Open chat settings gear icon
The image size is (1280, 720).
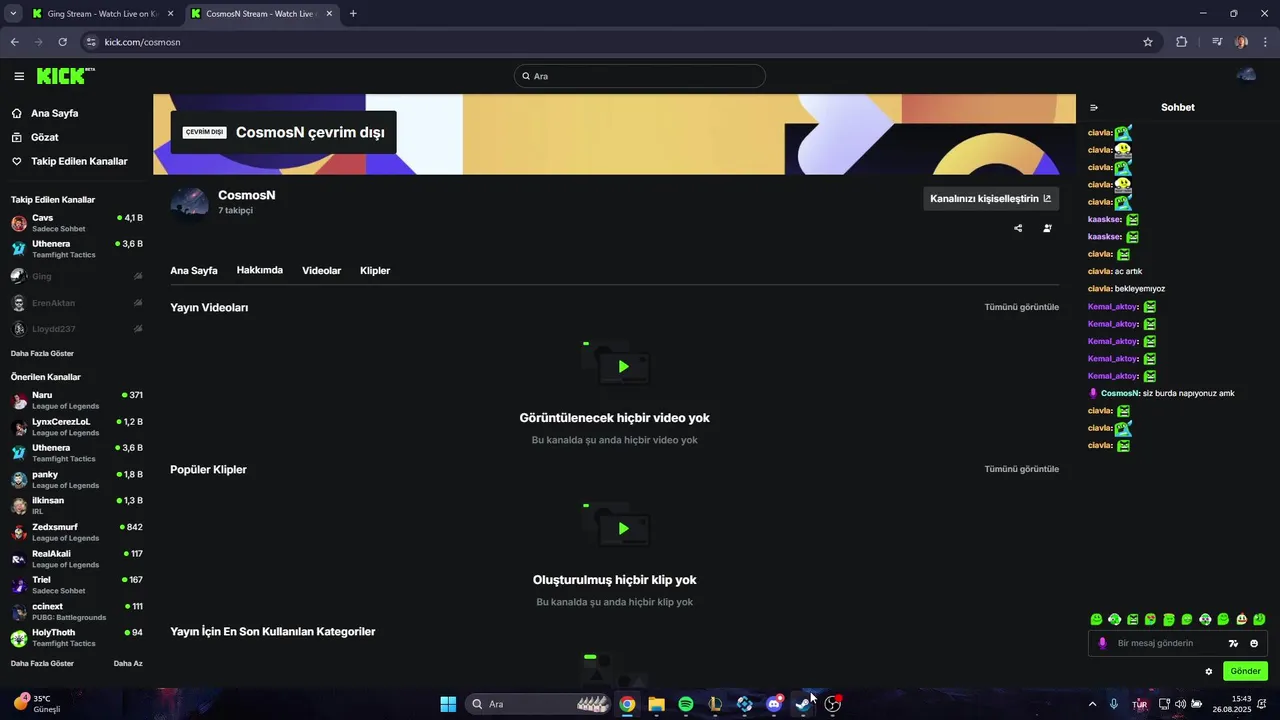[x=1208, y=671]
